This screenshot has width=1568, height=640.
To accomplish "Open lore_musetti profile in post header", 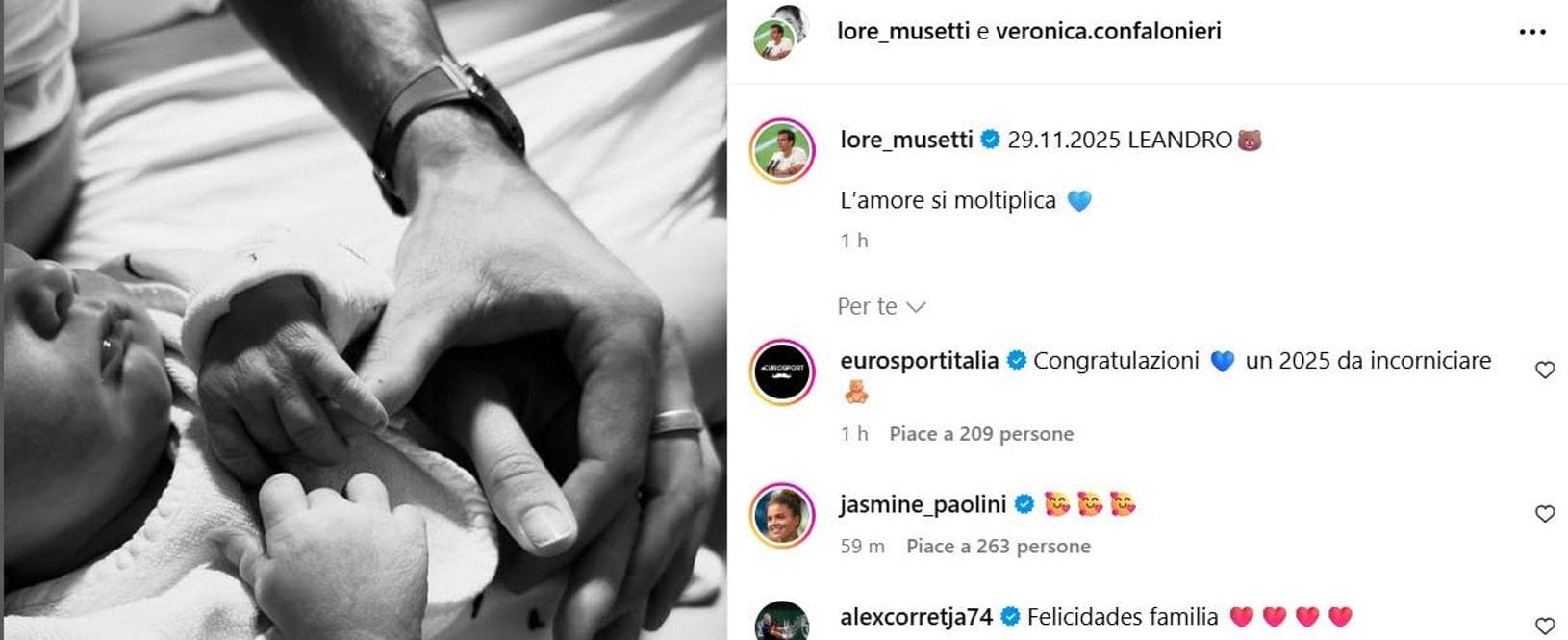I will pos(902,31).
